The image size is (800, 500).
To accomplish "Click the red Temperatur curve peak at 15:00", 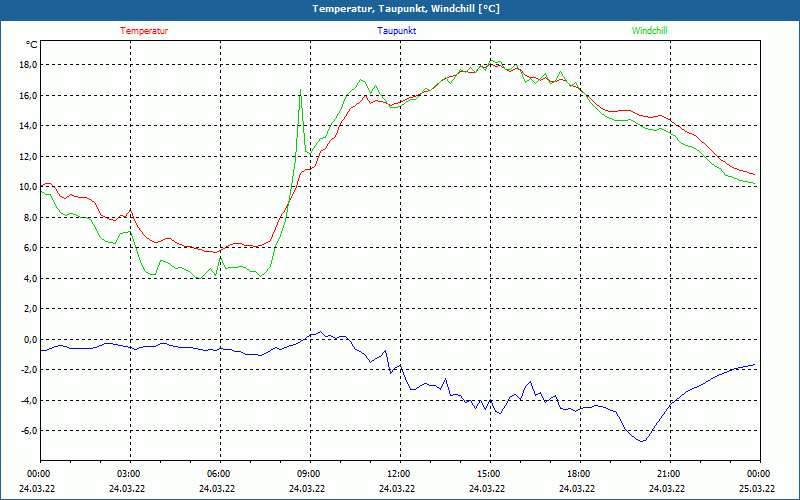I will [x=491, y=64].
